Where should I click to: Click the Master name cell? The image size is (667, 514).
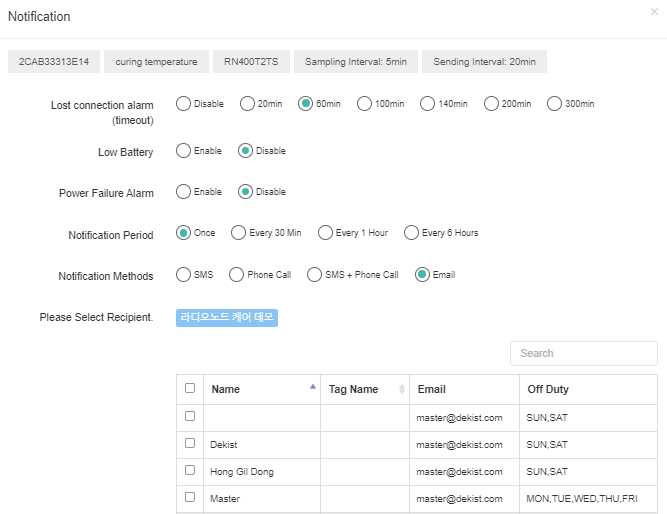coord(262,499)
